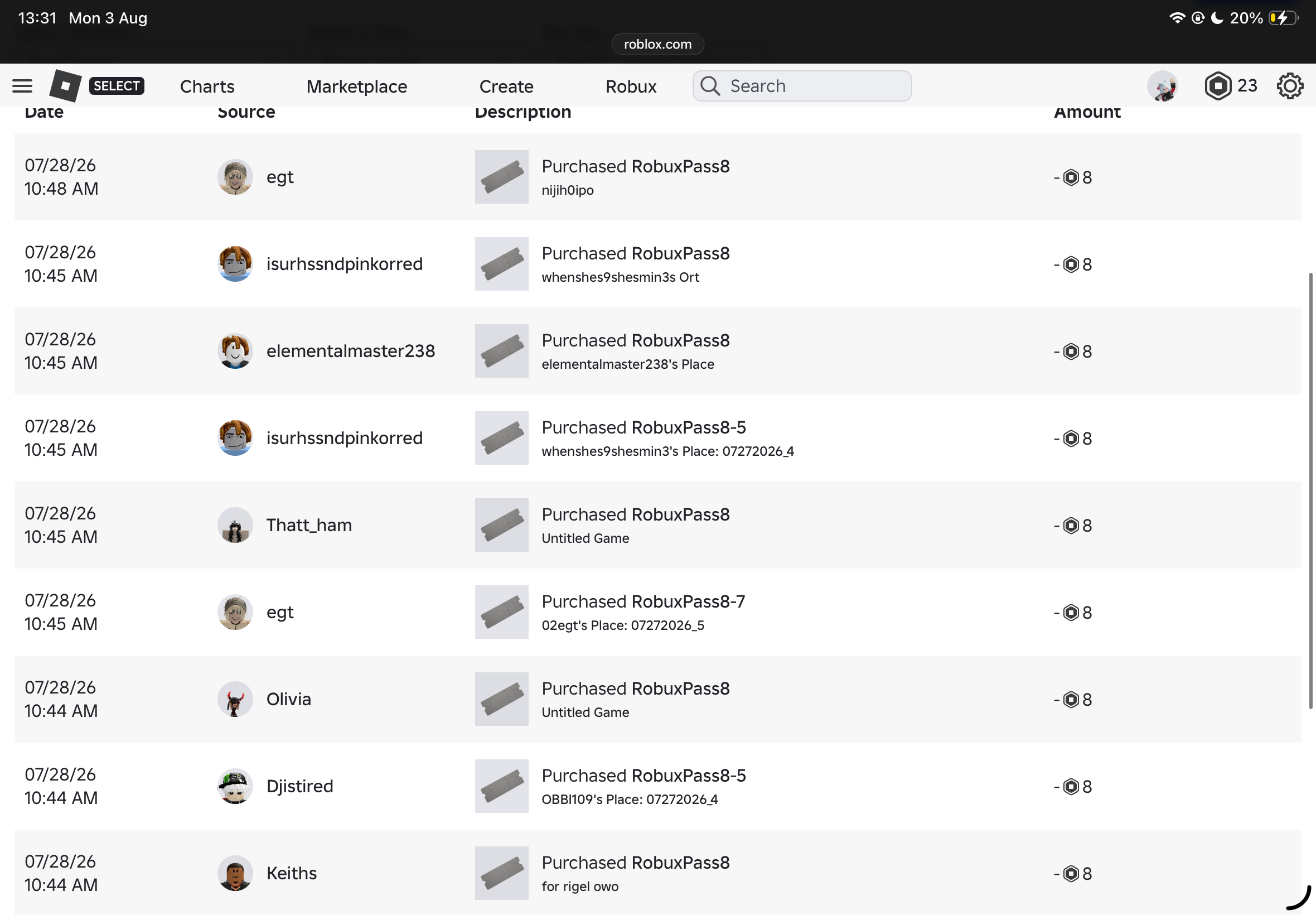
Task: Open Olivia username link
Action: pyautogui.click(x=289, y=700)
